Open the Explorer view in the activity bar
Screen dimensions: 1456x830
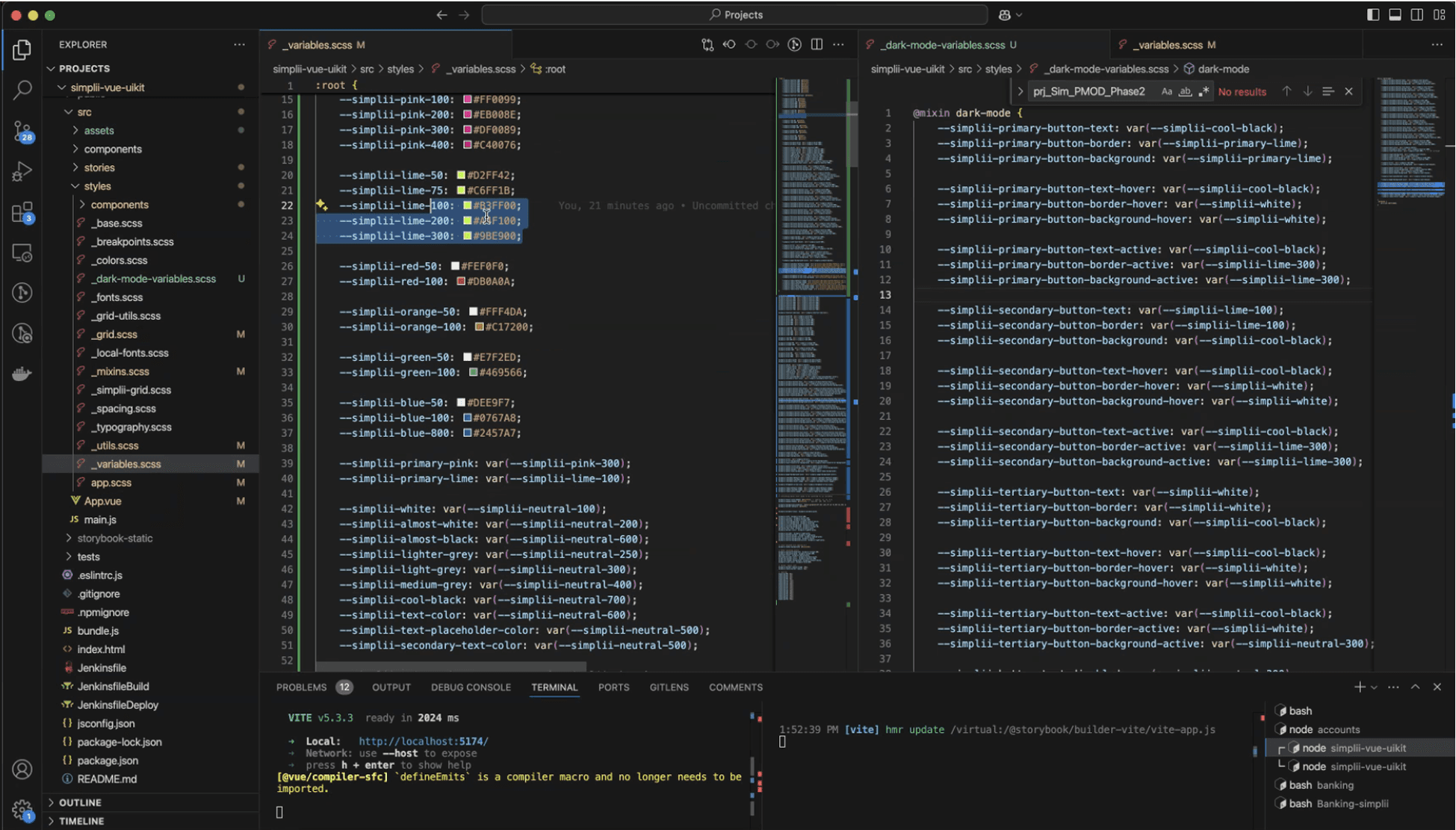pos(22,50)
